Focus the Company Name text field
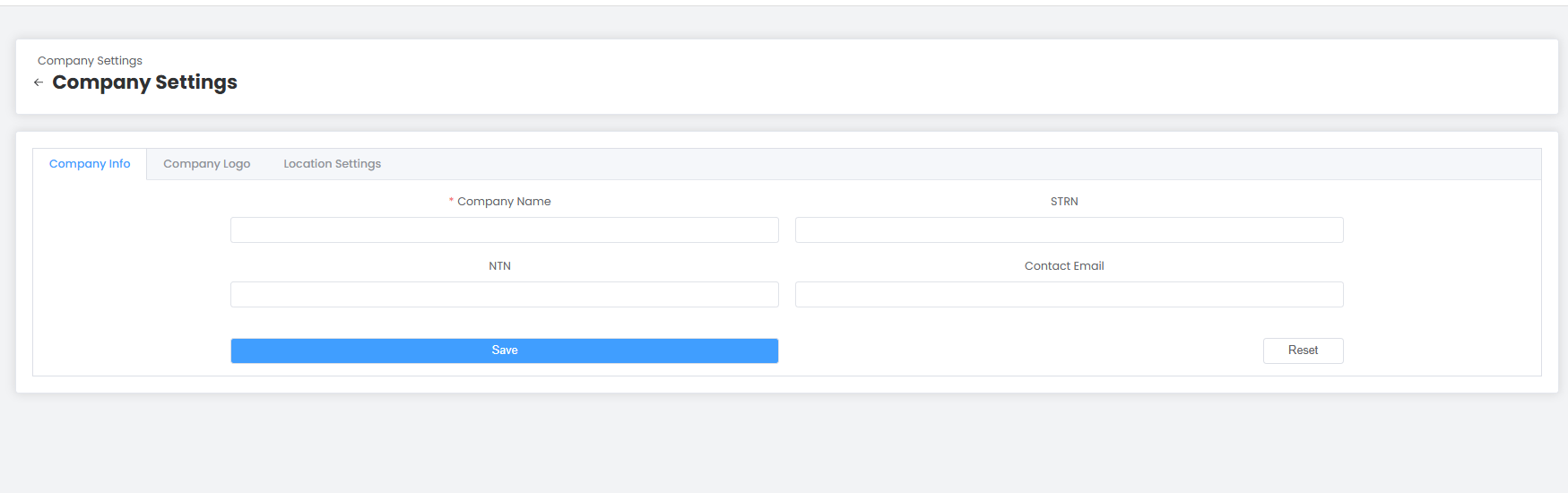Viewport: 1568px width, 493px height. [x=504, y=230]
